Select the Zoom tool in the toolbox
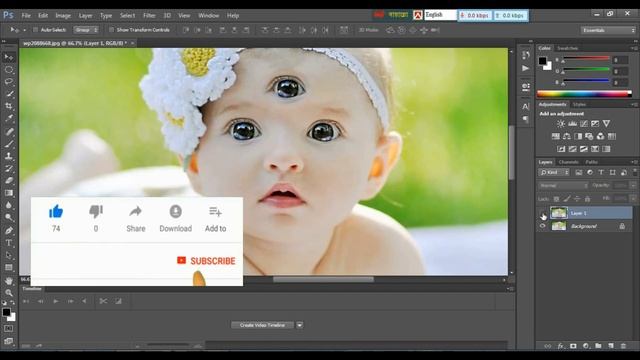Image resolution: width=640 pixels, height=360 pixels. coord(9,293)
